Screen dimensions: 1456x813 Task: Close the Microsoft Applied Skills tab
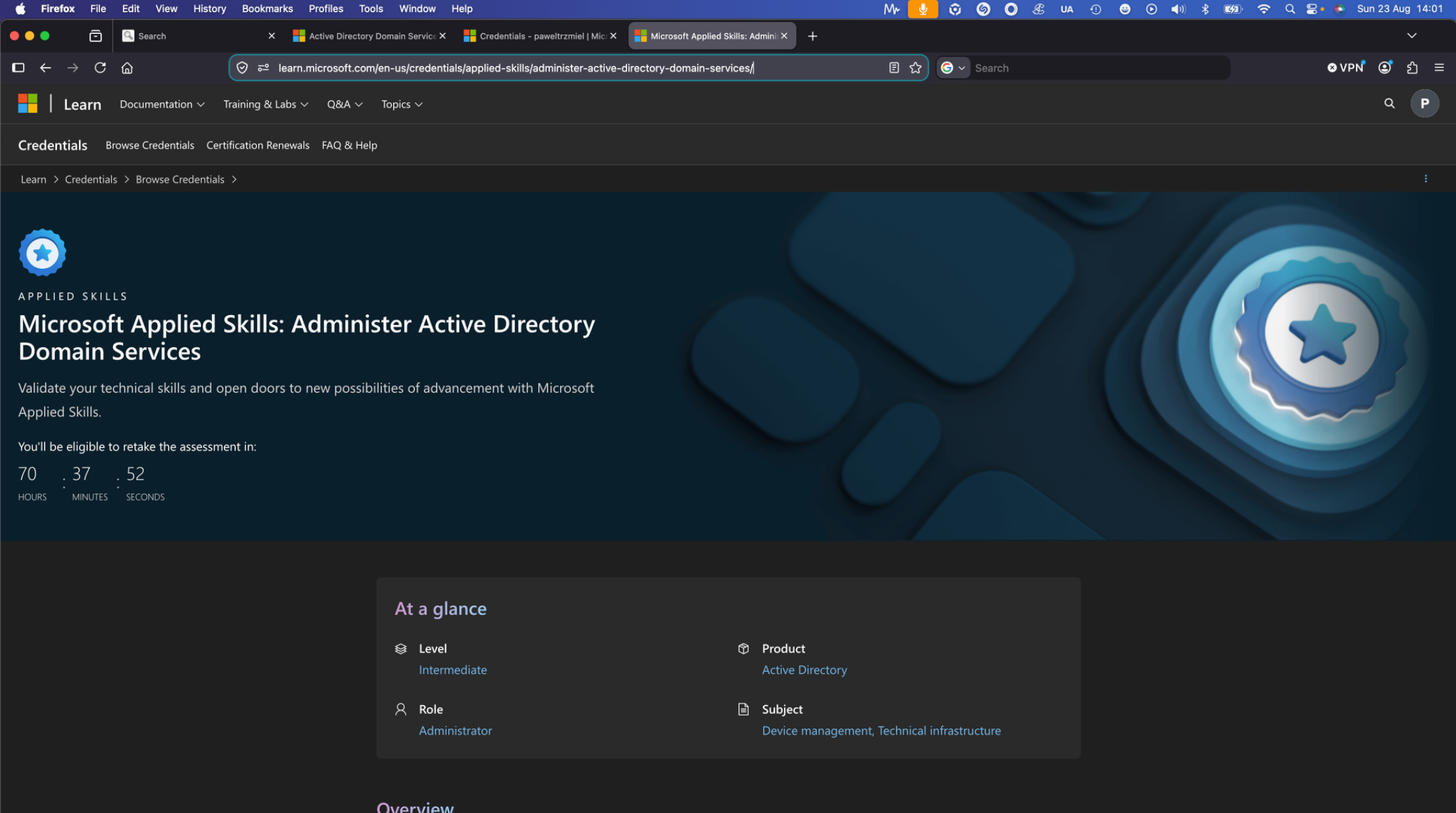[784, 36]
